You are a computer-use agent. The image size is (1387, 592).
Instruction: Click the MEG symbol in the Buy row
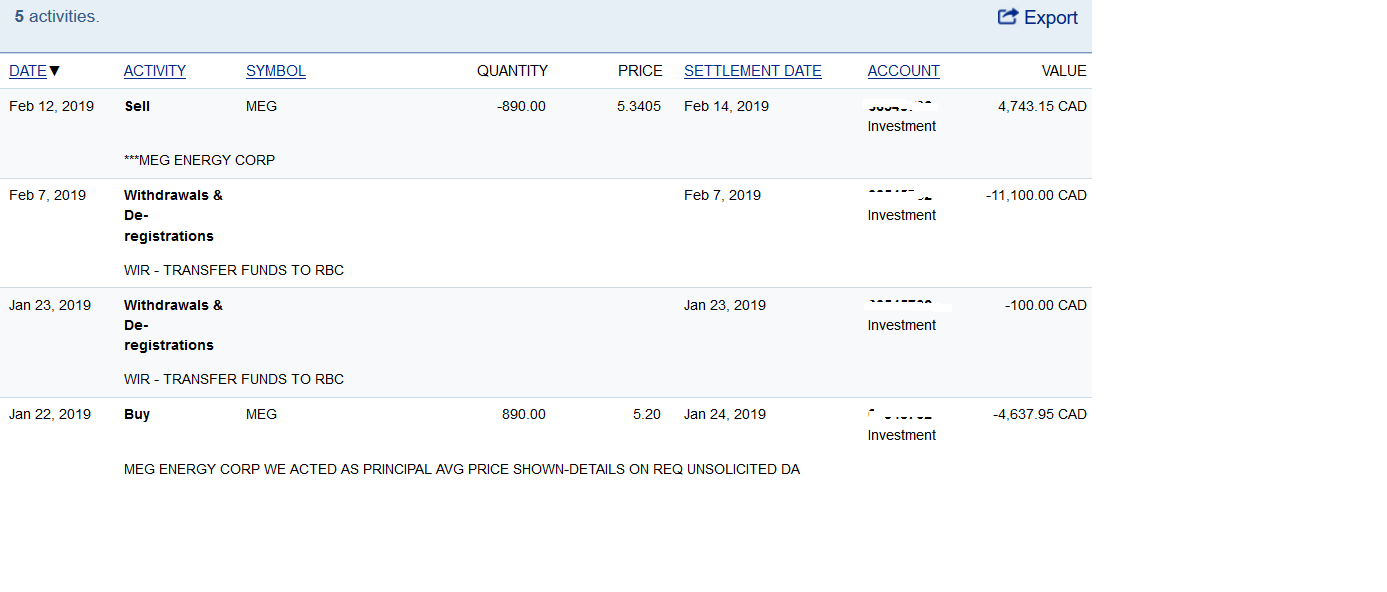pyautogui.click(x=262, y=414)
